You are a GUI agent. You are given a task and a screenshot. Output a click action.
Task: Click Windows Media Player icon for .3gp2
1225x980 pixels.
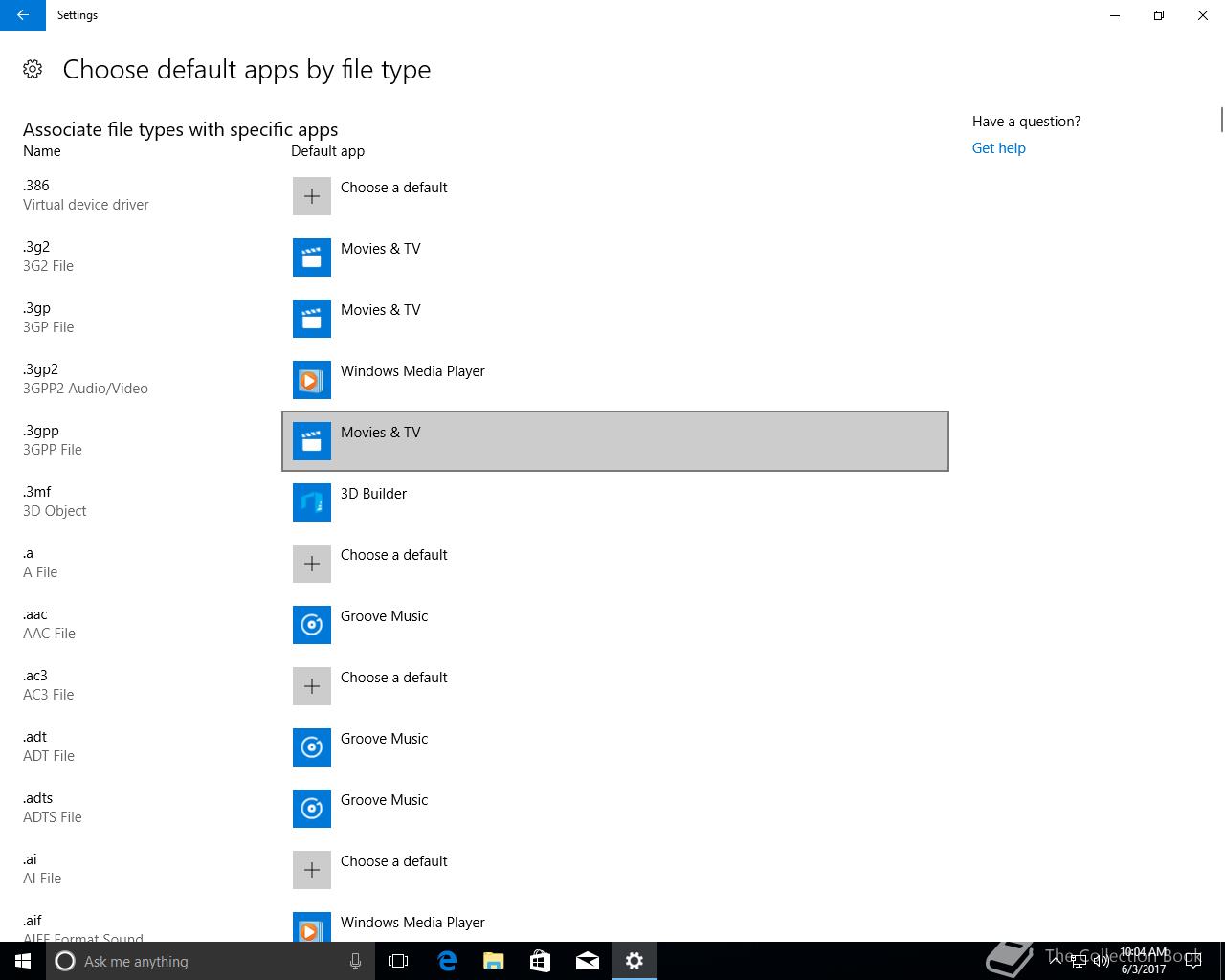pyautogui.click(x=312, y=380)
